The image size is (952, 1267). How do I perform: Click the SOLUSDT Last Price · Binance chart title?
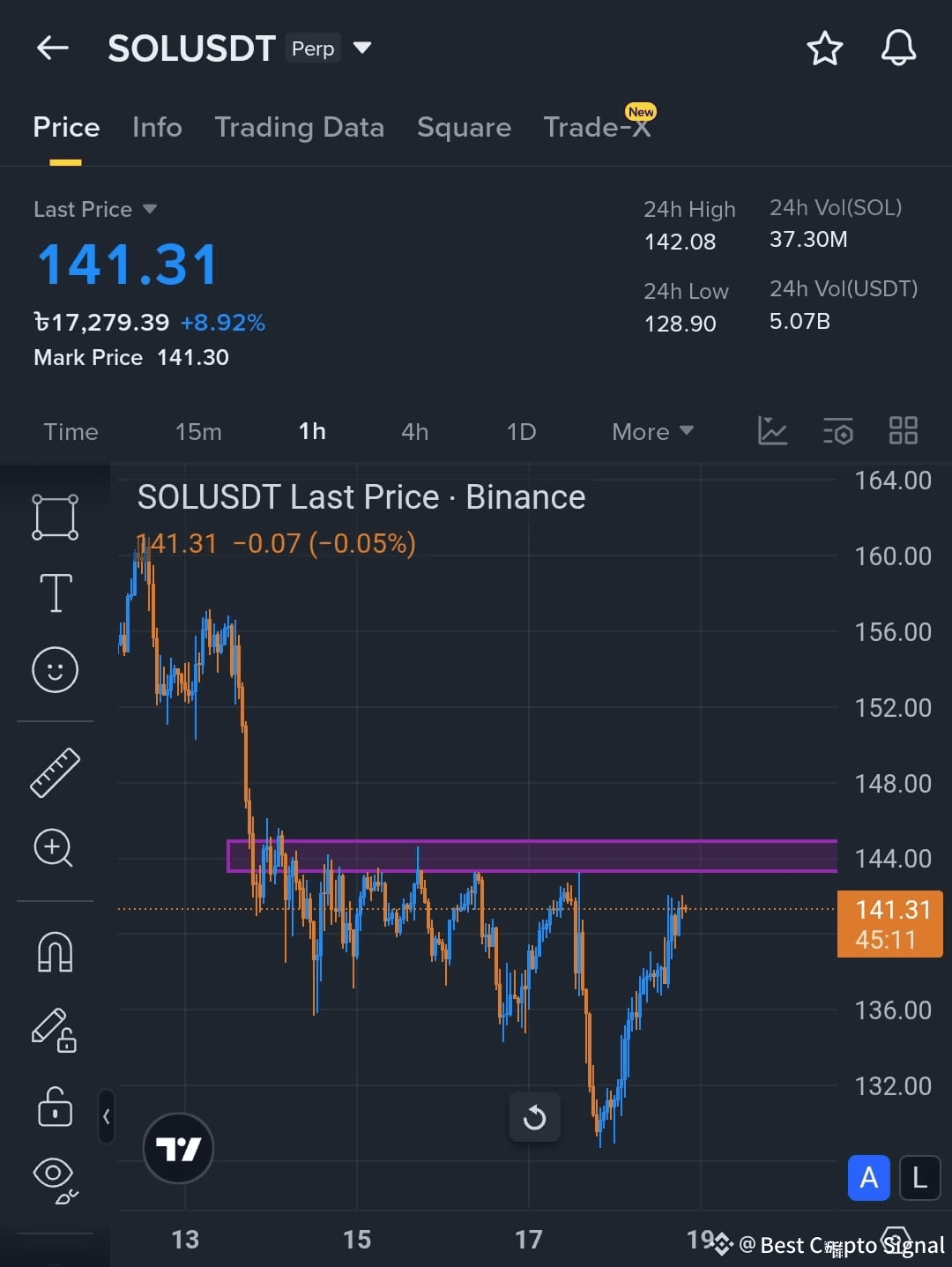(361, 497)
